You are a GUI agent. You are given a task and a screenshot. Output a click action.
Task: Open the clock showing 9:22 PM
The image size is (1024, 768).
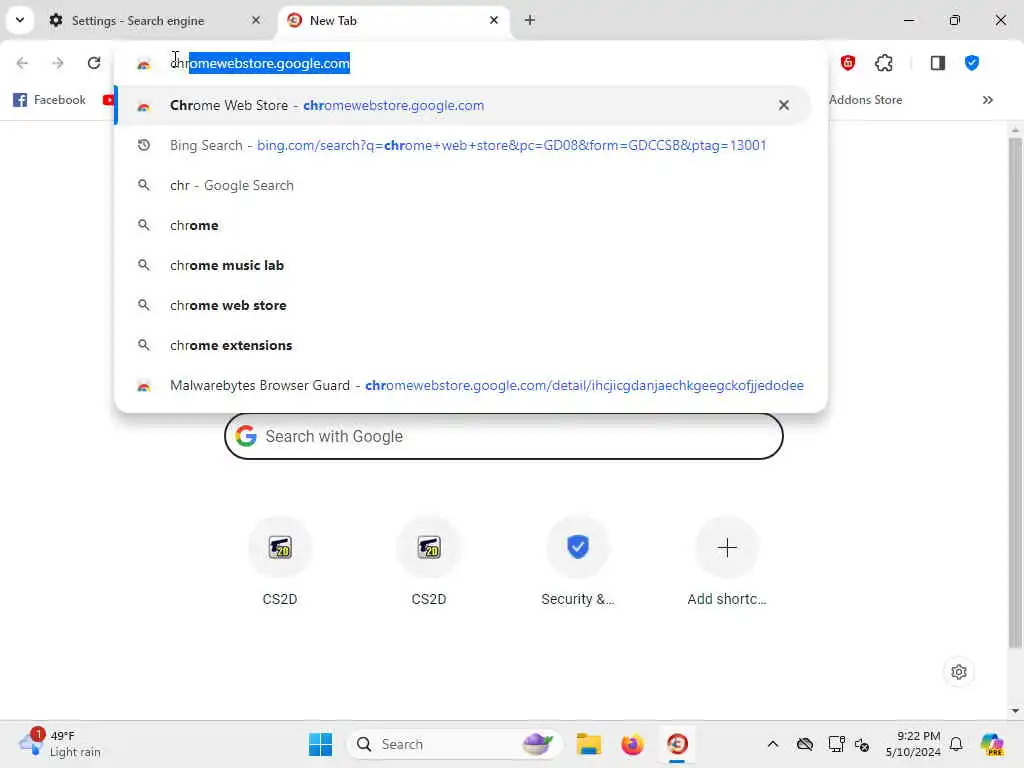(913, 744)
